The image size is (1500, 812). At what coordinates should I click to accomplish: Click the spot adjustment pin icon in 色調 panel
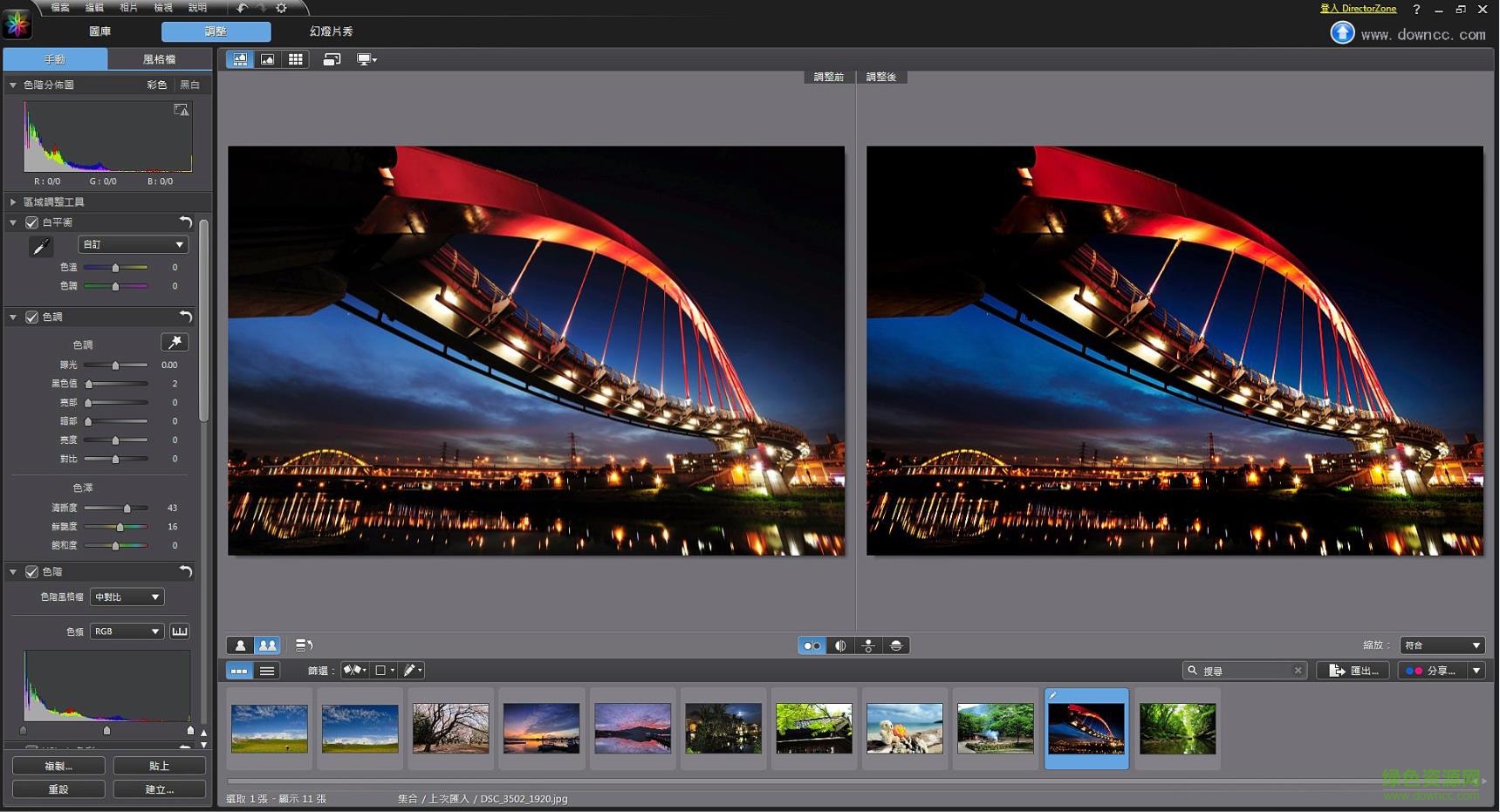175,342
